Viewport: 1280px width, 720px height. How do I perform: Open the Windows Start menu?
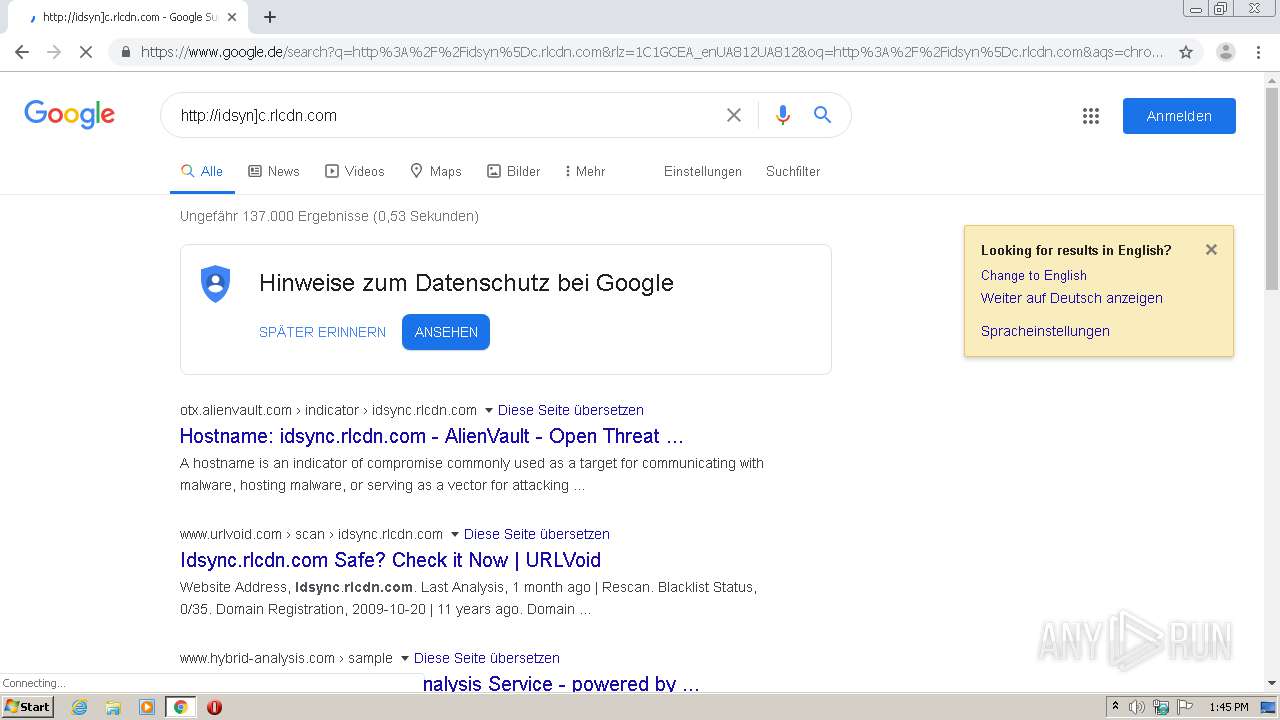click(28, 706)
